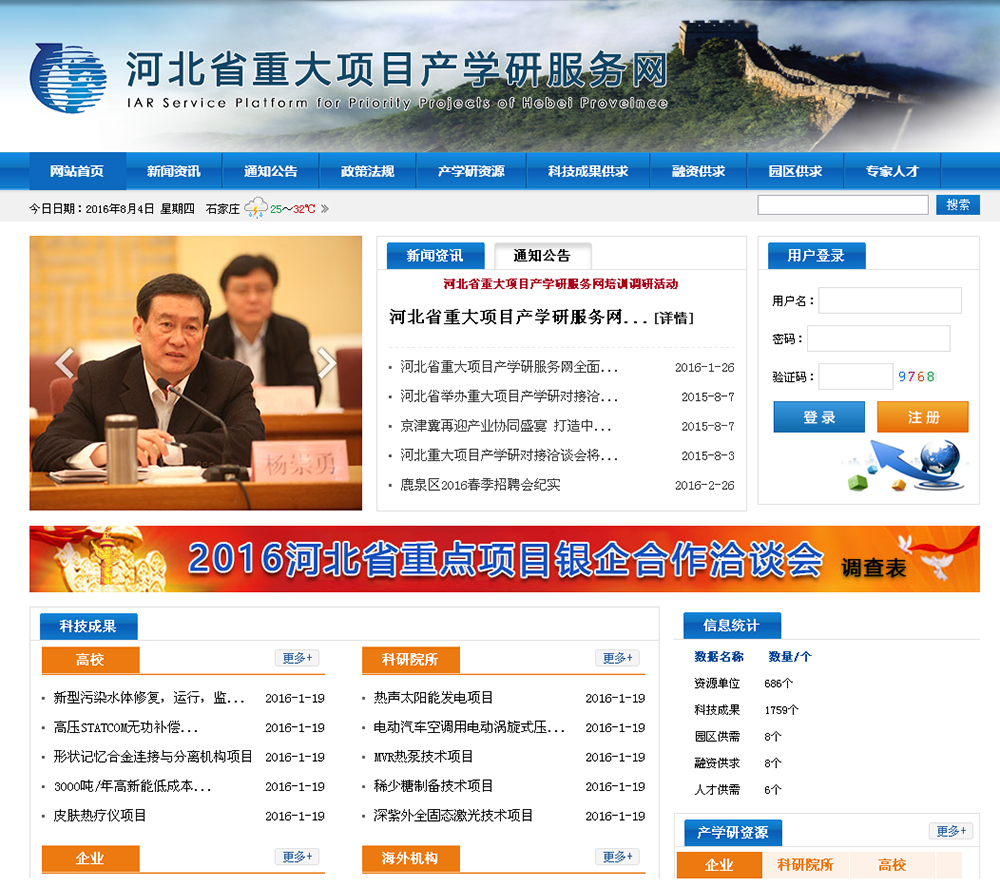Open 更多+ for 高校 section
The width and height of the screenshot is (1000, 887).
(297, 658)
